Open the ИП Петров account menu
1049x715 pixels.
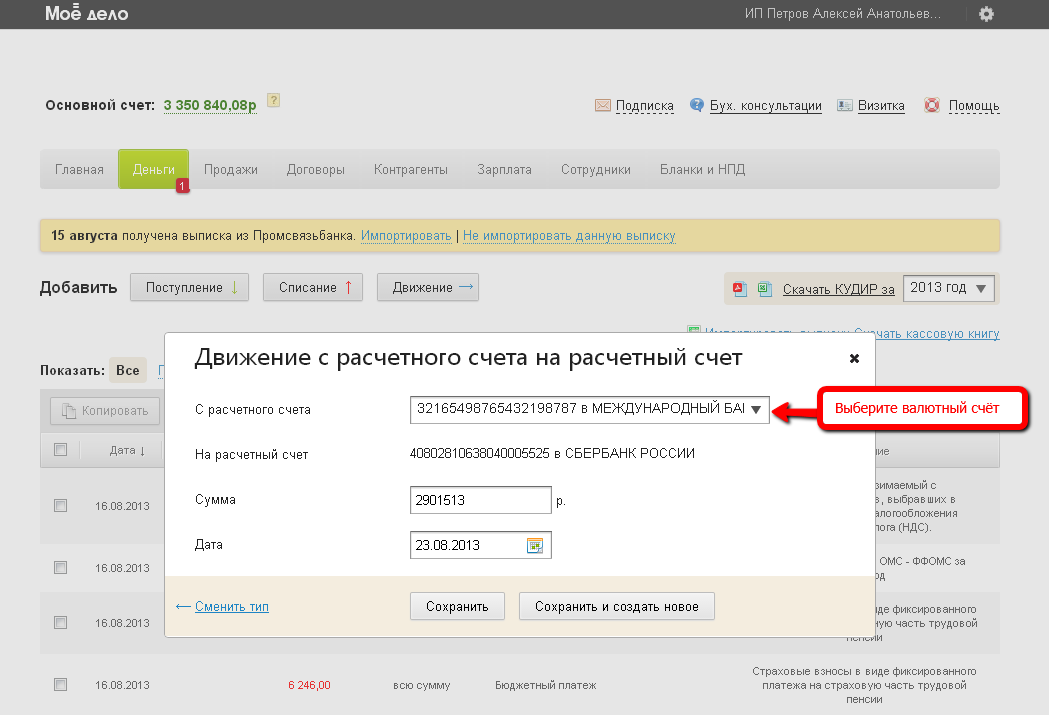point(843,14)
